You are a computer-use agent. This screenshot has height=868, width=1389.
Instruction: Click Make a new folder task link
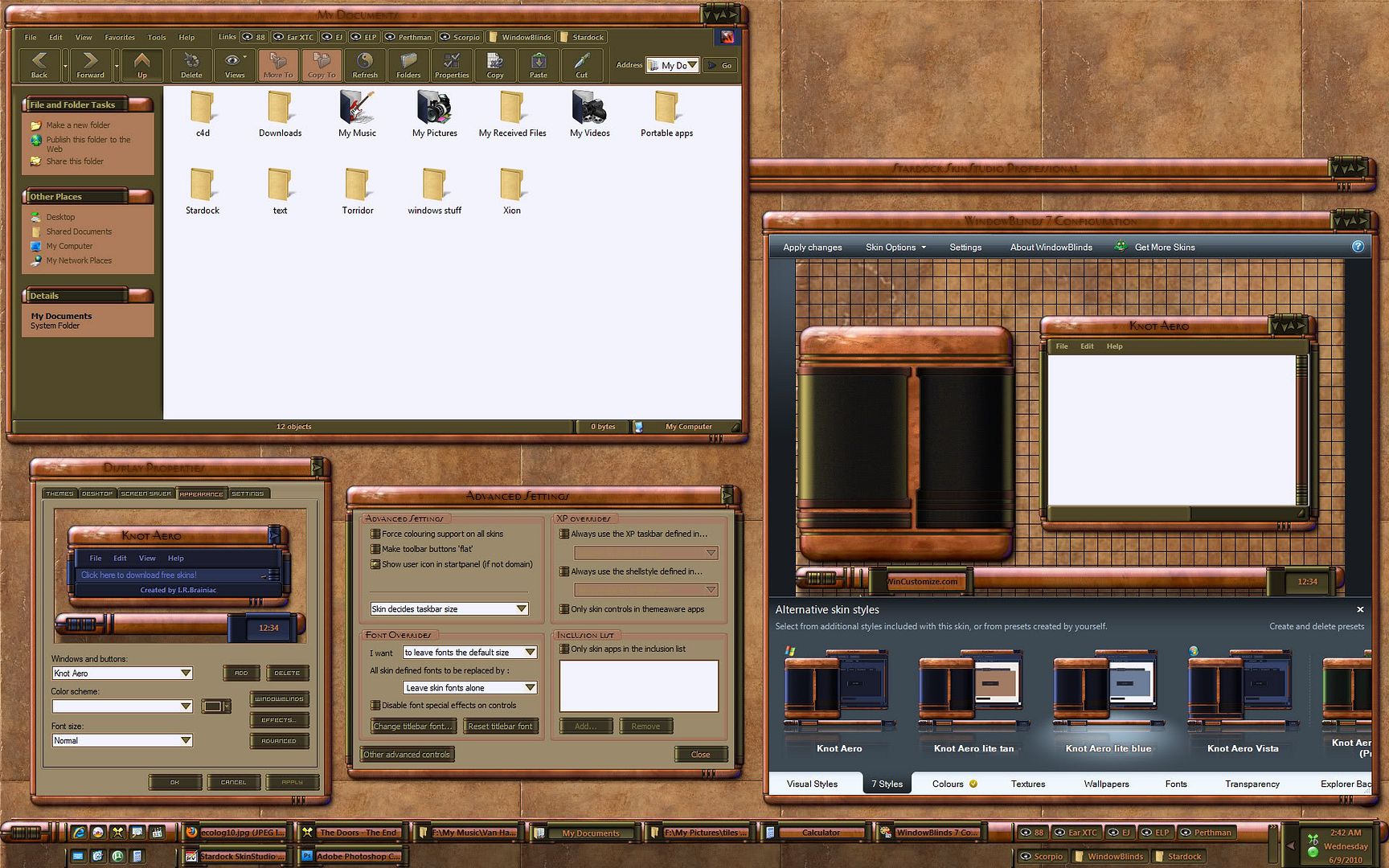[78, 125]
